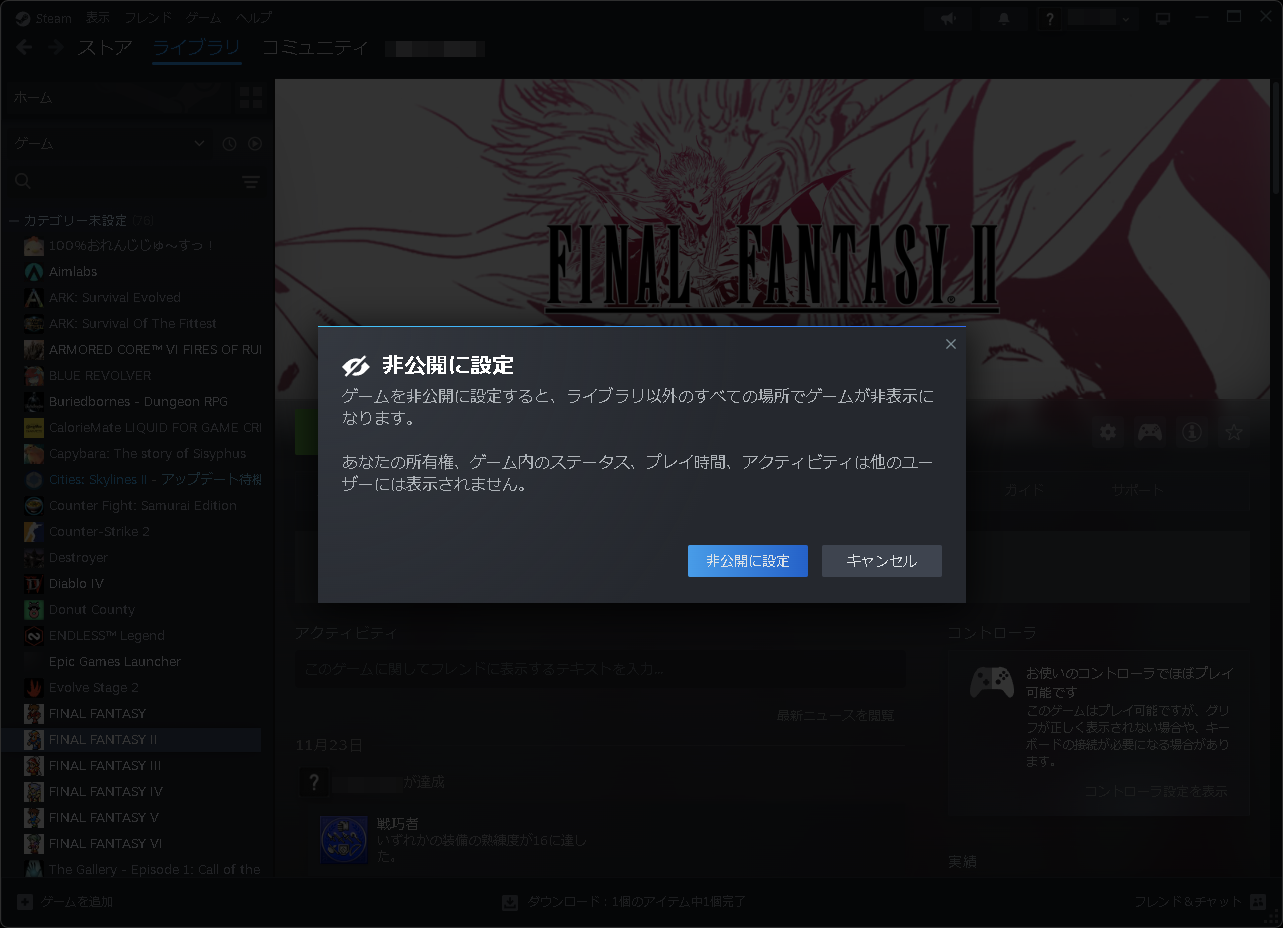Click the library search magnifier icon

pyautogui.click(x=23, y=181)
